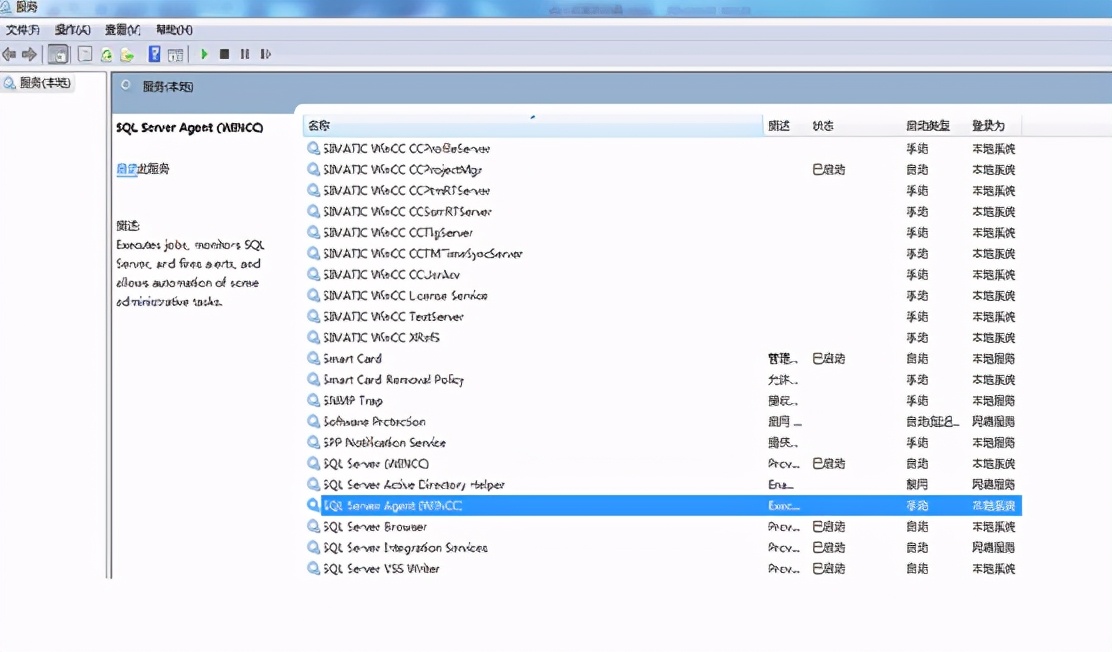This screenshot has width=1112, height=652.
Task: Toggle the console tree panel icon
Action: [58, 54]
